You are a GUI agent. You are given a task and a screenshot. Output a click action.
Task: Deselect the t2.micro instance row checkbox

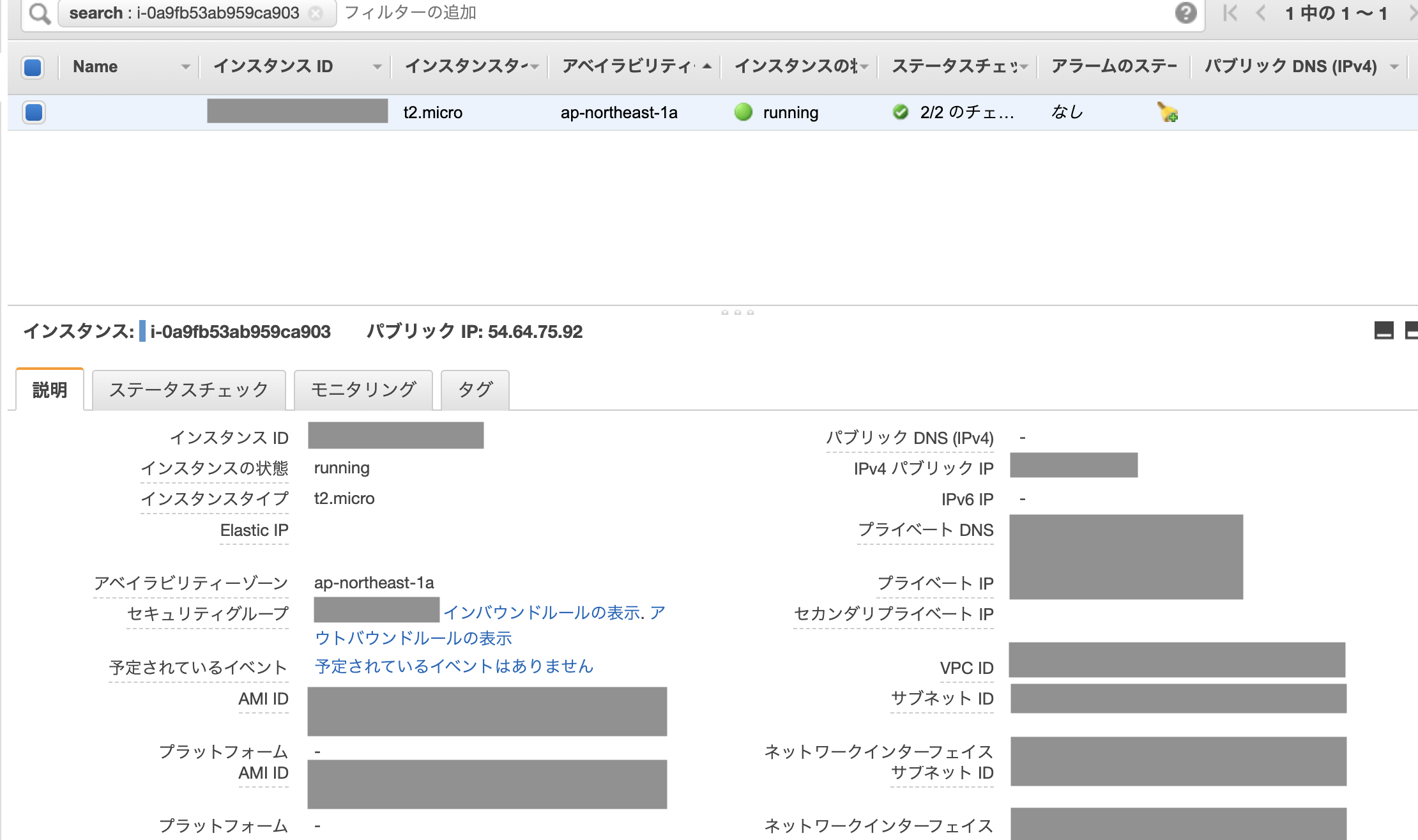point(33,112)
